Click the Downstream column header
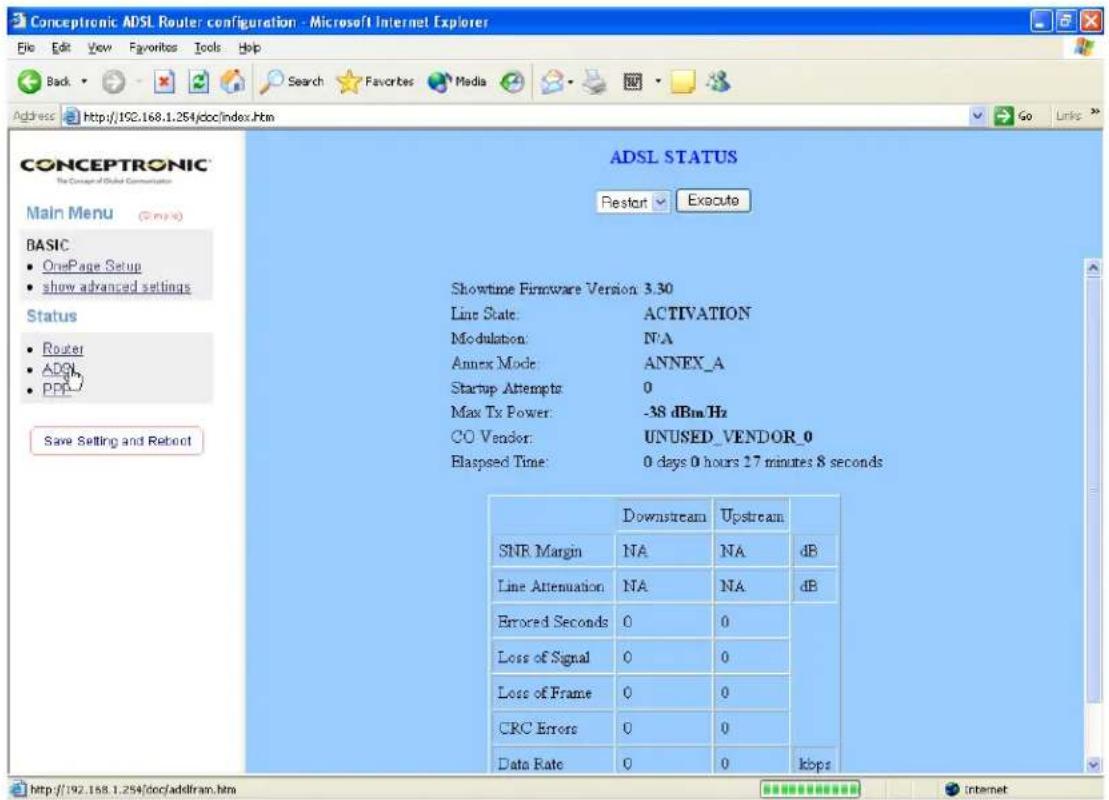Screen dimensions: 1109x800 pos(664,516)
